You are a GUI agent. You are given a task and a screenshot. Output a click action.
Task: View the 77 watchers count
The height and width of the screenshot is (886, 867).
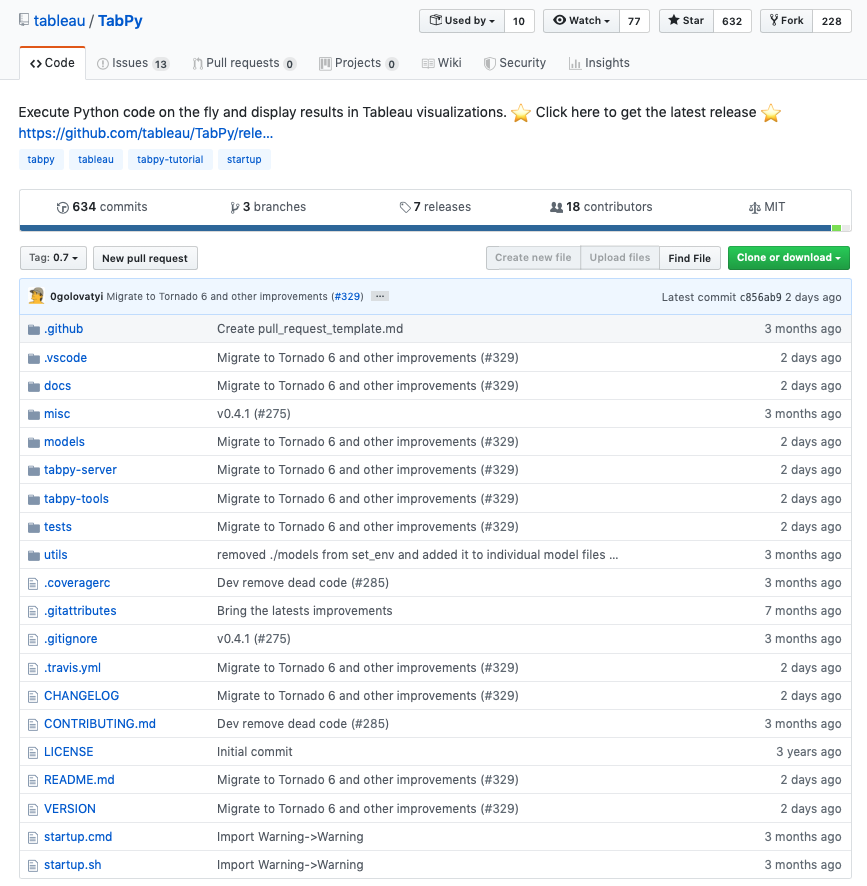coord(634,21)
